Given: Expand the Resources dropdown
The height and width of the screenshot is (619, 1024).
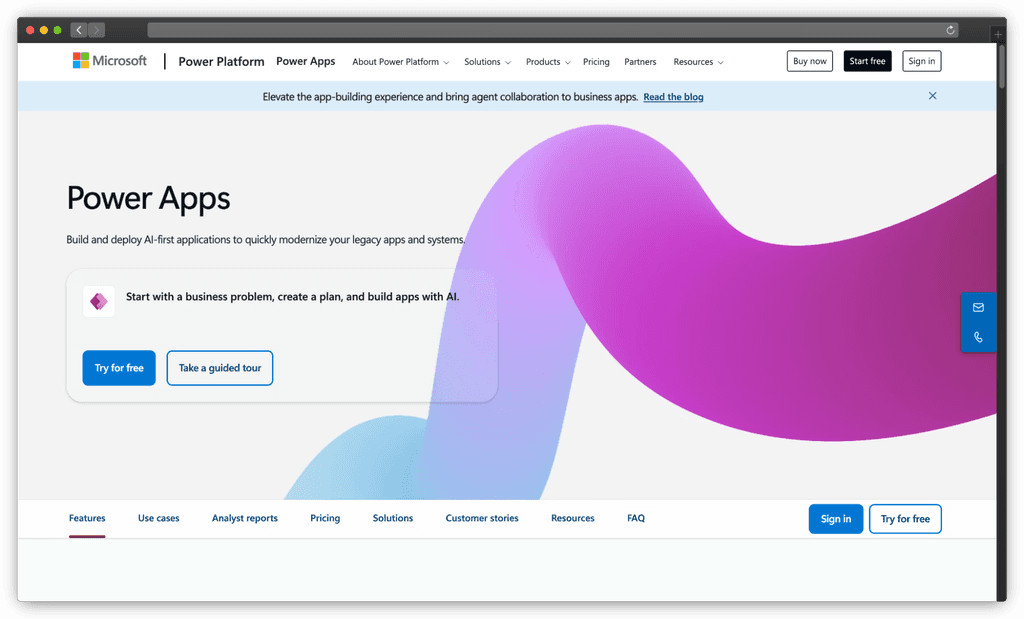Looking at the screenshot, I should point(697,61).
